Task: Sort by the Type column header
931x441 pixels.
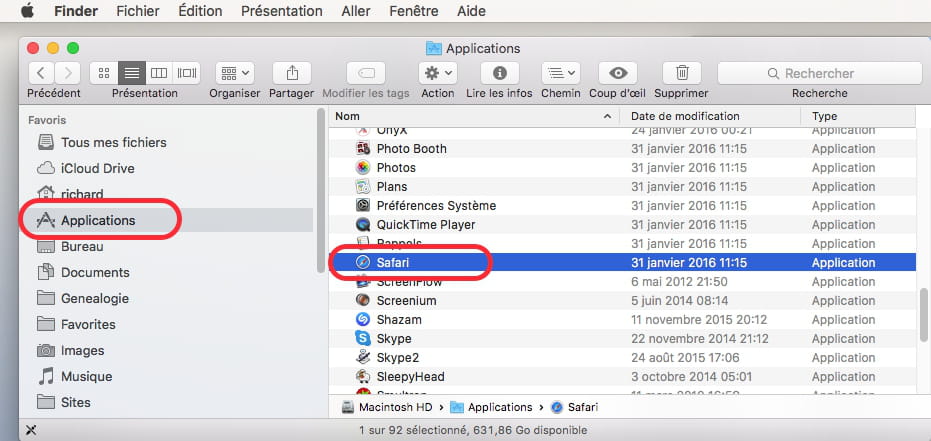Action: coord(859,116)
